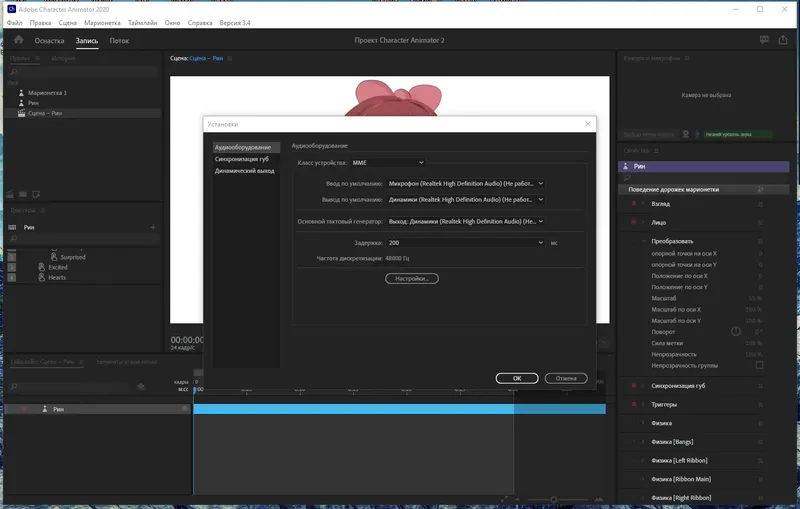Add a new trigger with plus icon

click(x=153, y=227)
